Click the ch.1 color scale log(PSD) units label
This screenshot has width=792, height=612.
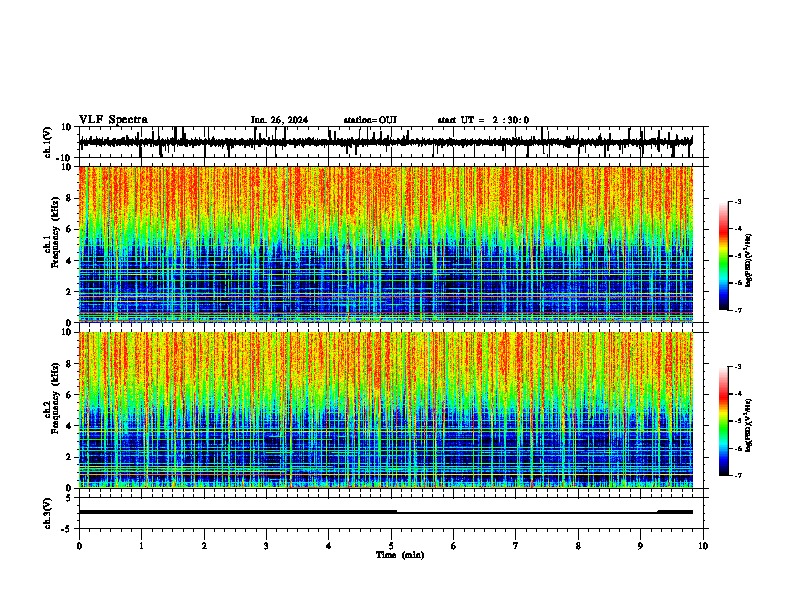tap(748, 260)
